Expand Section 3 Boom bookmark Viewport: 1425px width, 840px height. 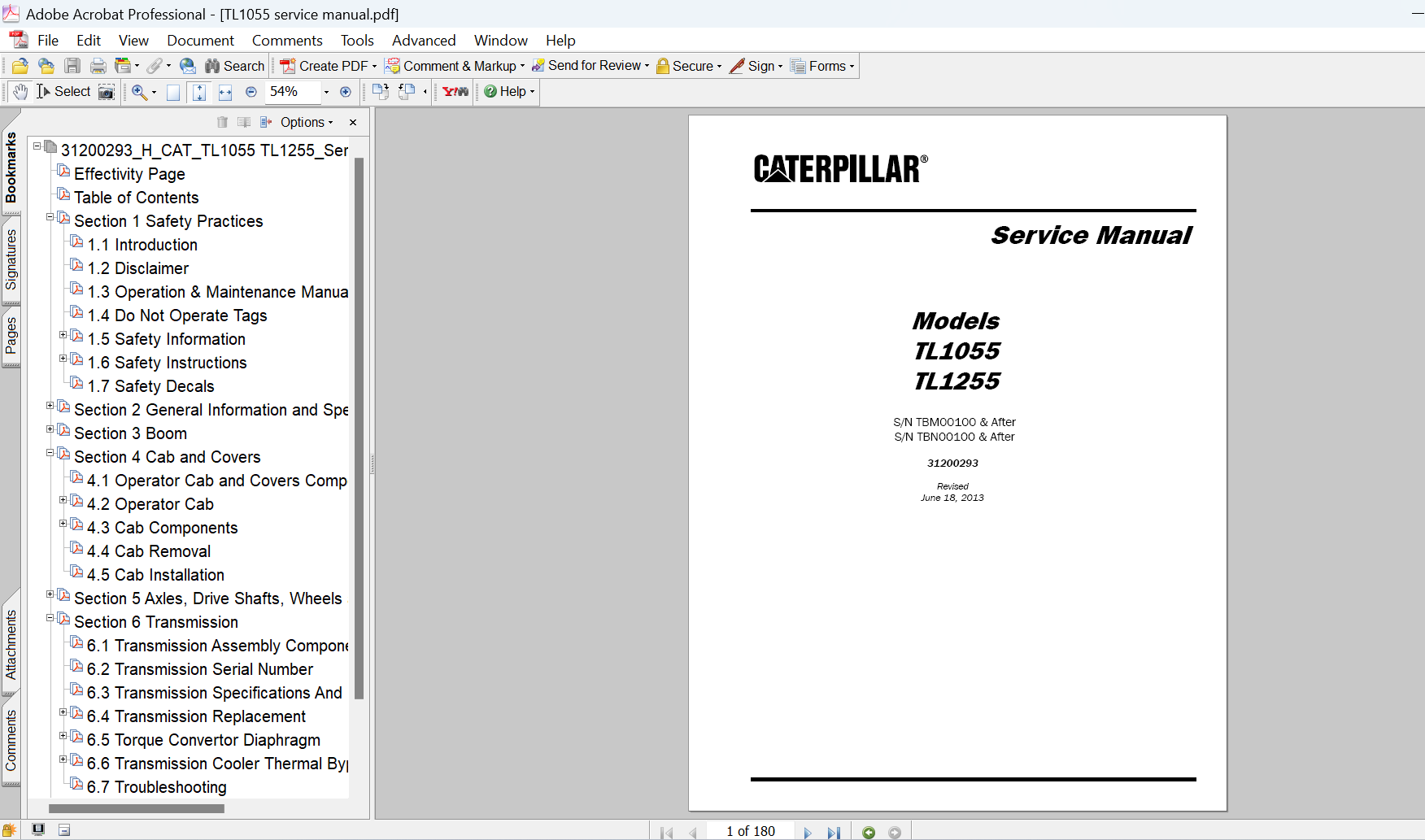tap(50, 430)
